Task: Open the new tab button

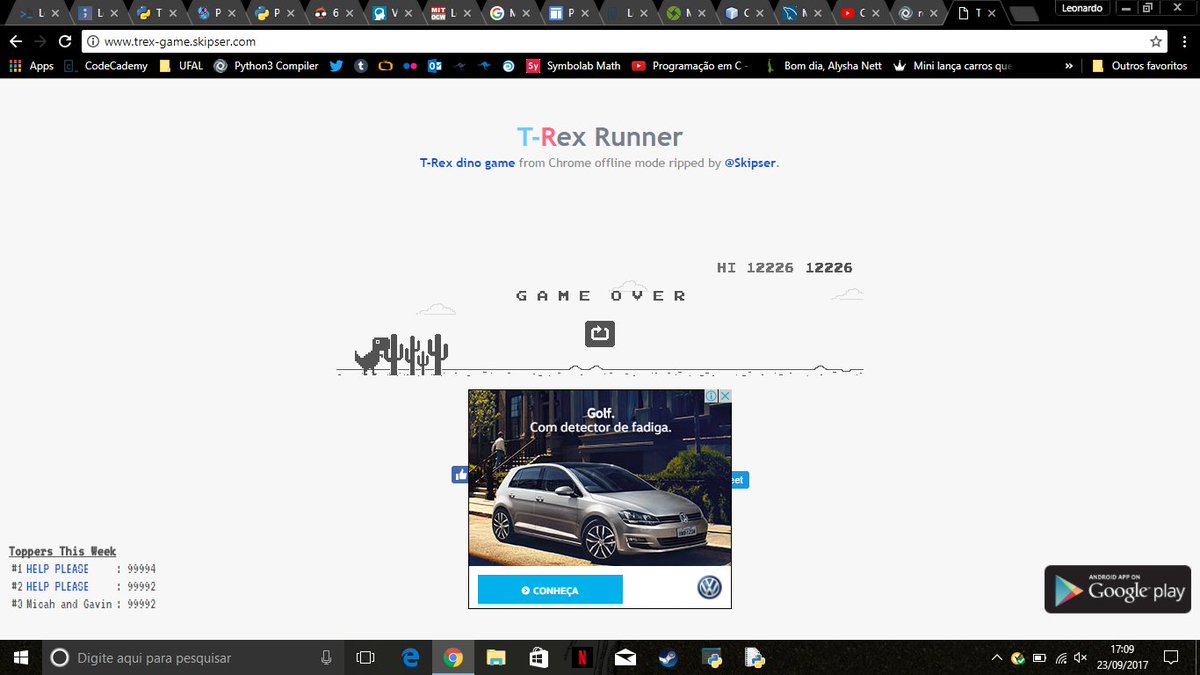Action: [1023, 13]
